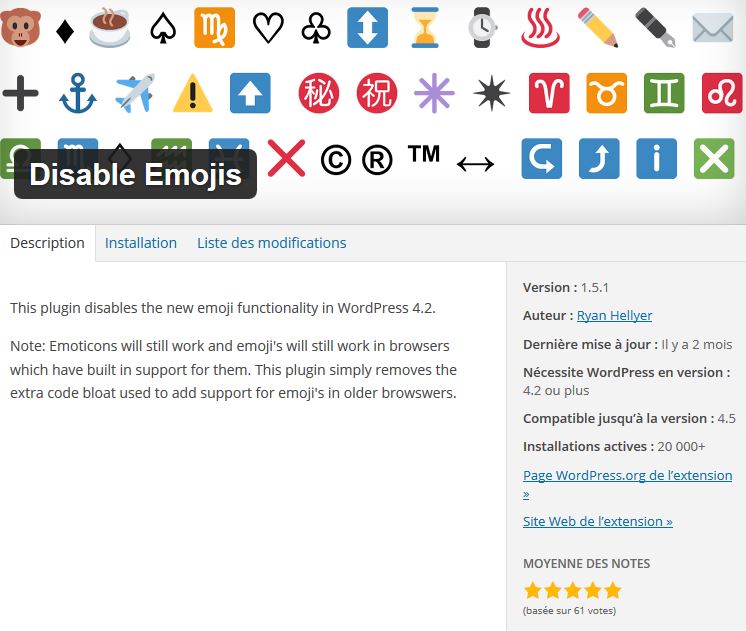The height and width of the screenshot is (631, 746).
Task: Click the envelope emoji
Action: pos(712,28)
